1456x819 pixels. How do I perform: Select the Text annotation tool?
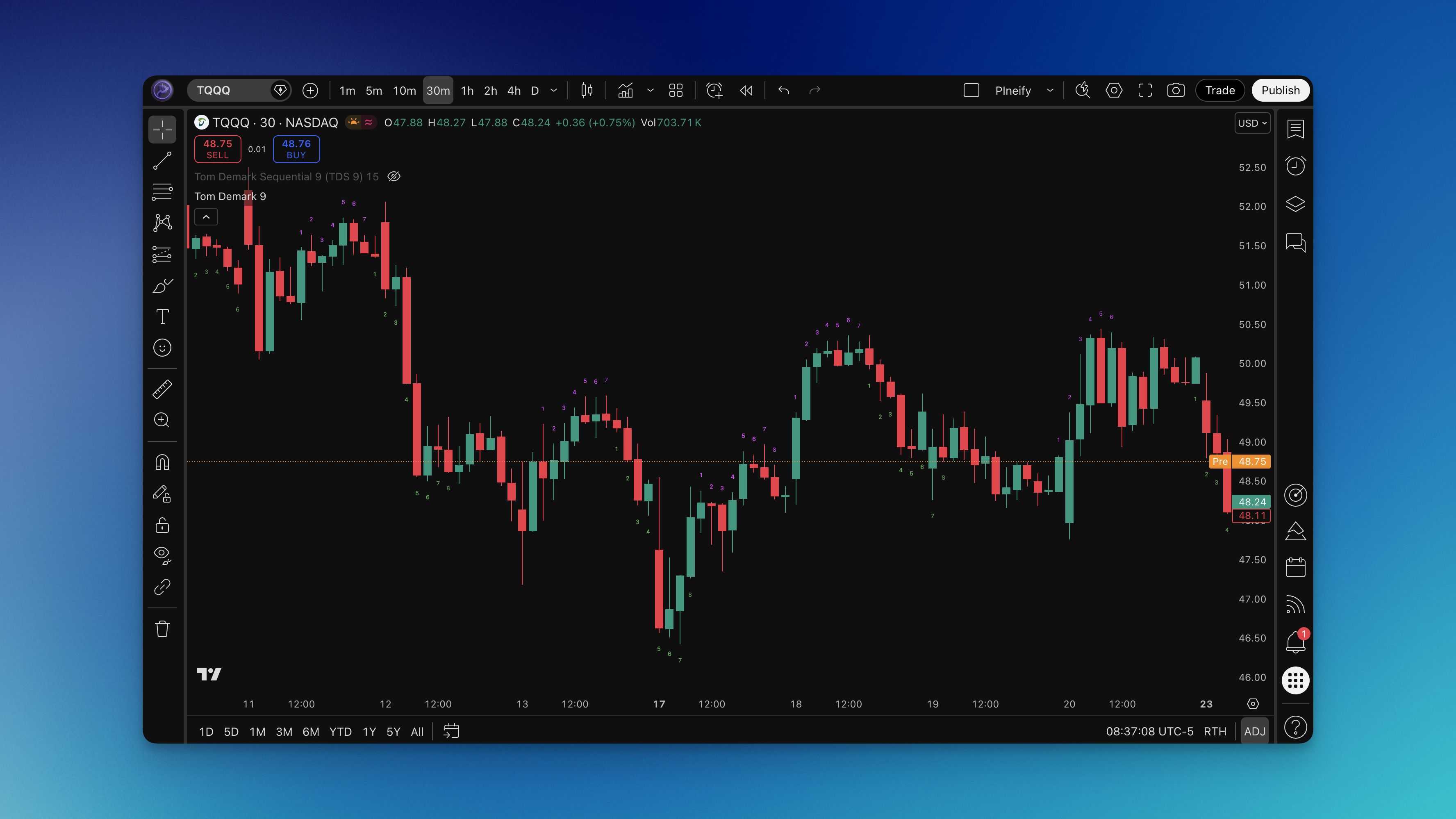[x=162, y=316]
